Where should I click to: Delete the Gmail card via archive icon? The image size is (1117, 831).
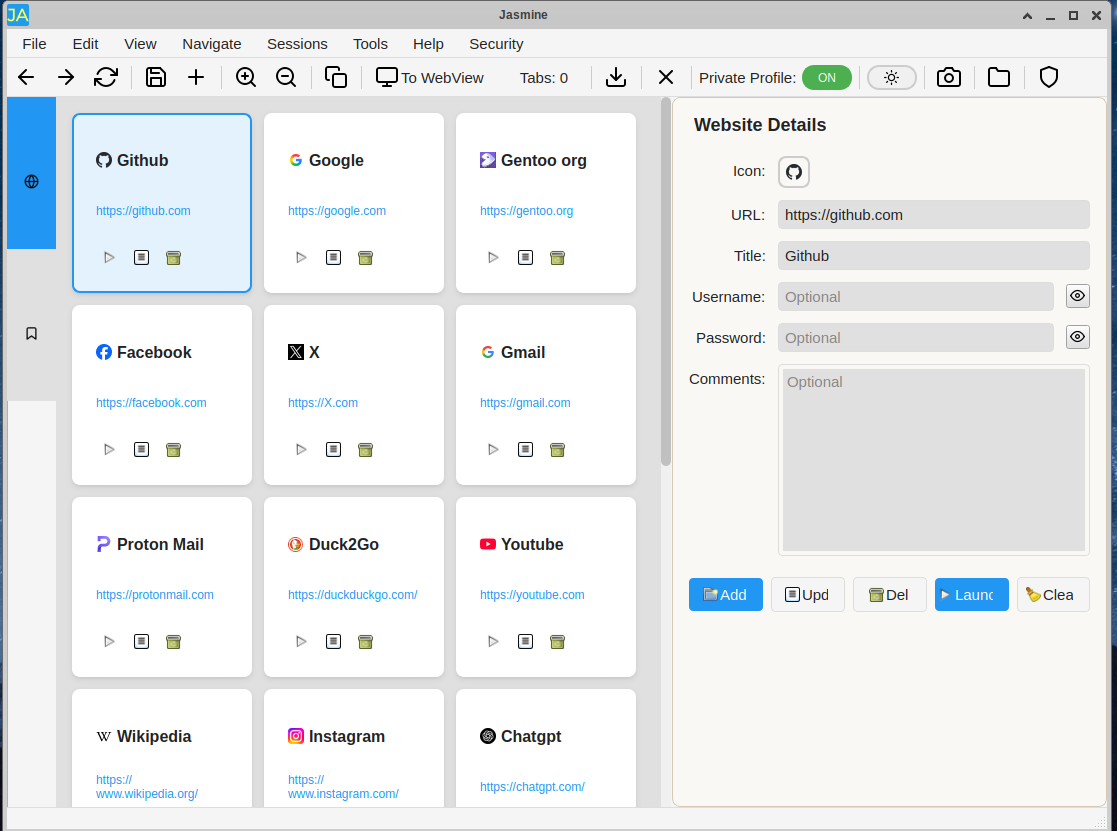point(557,449)
